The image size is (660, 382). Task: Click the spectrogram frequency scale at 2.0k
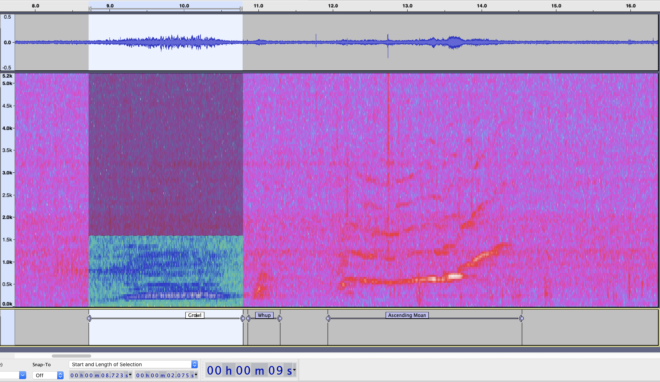pos(8,218)
